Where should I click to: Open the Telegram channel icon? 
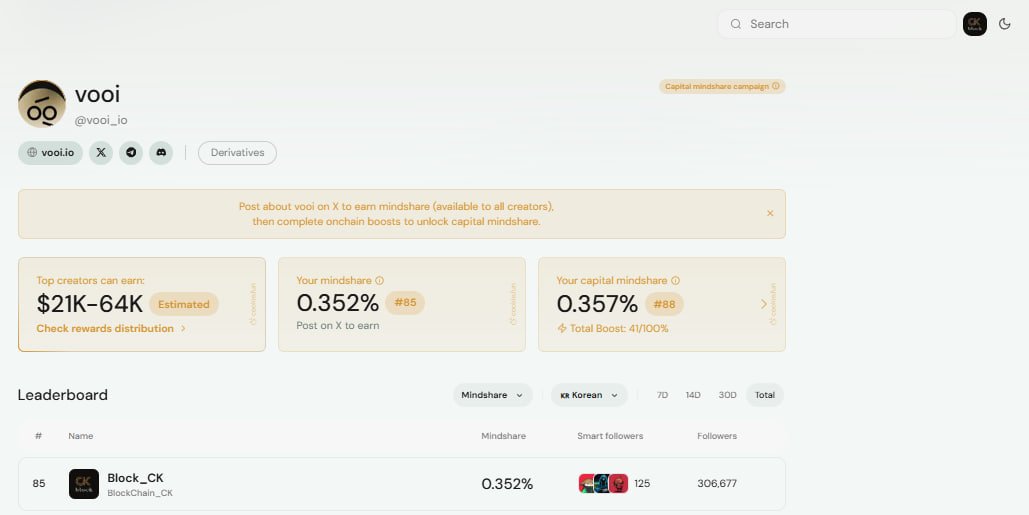click(131, 153)
